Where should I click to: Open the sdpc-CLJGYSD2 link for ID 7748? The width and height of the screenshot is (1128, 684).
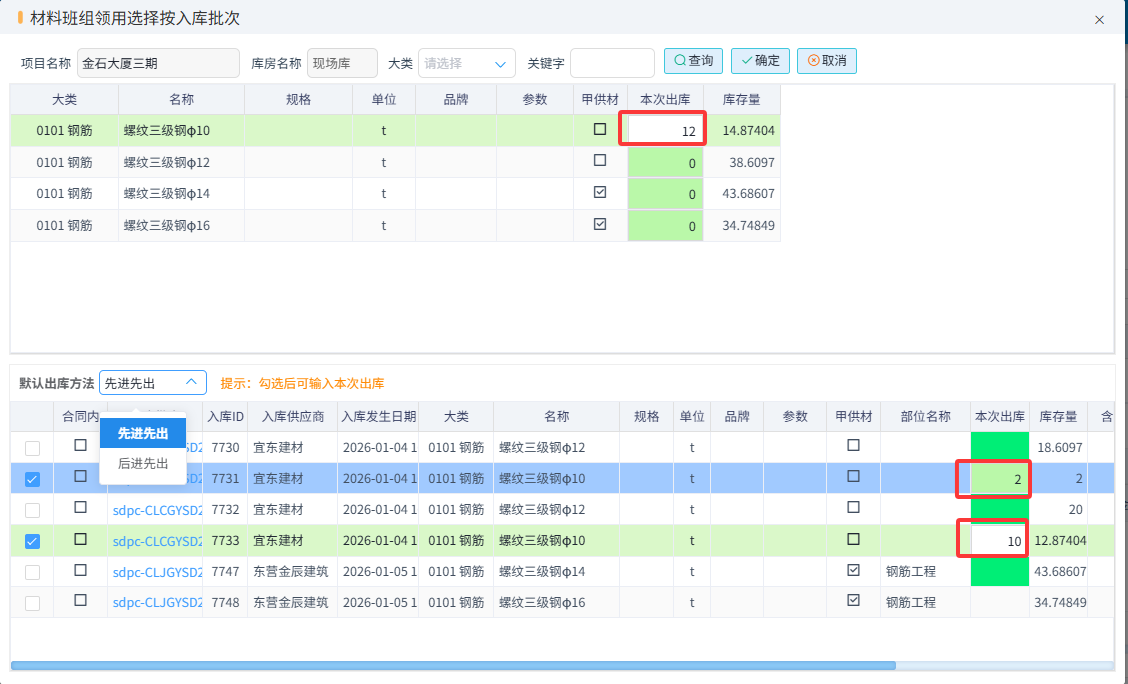(157, 603)
